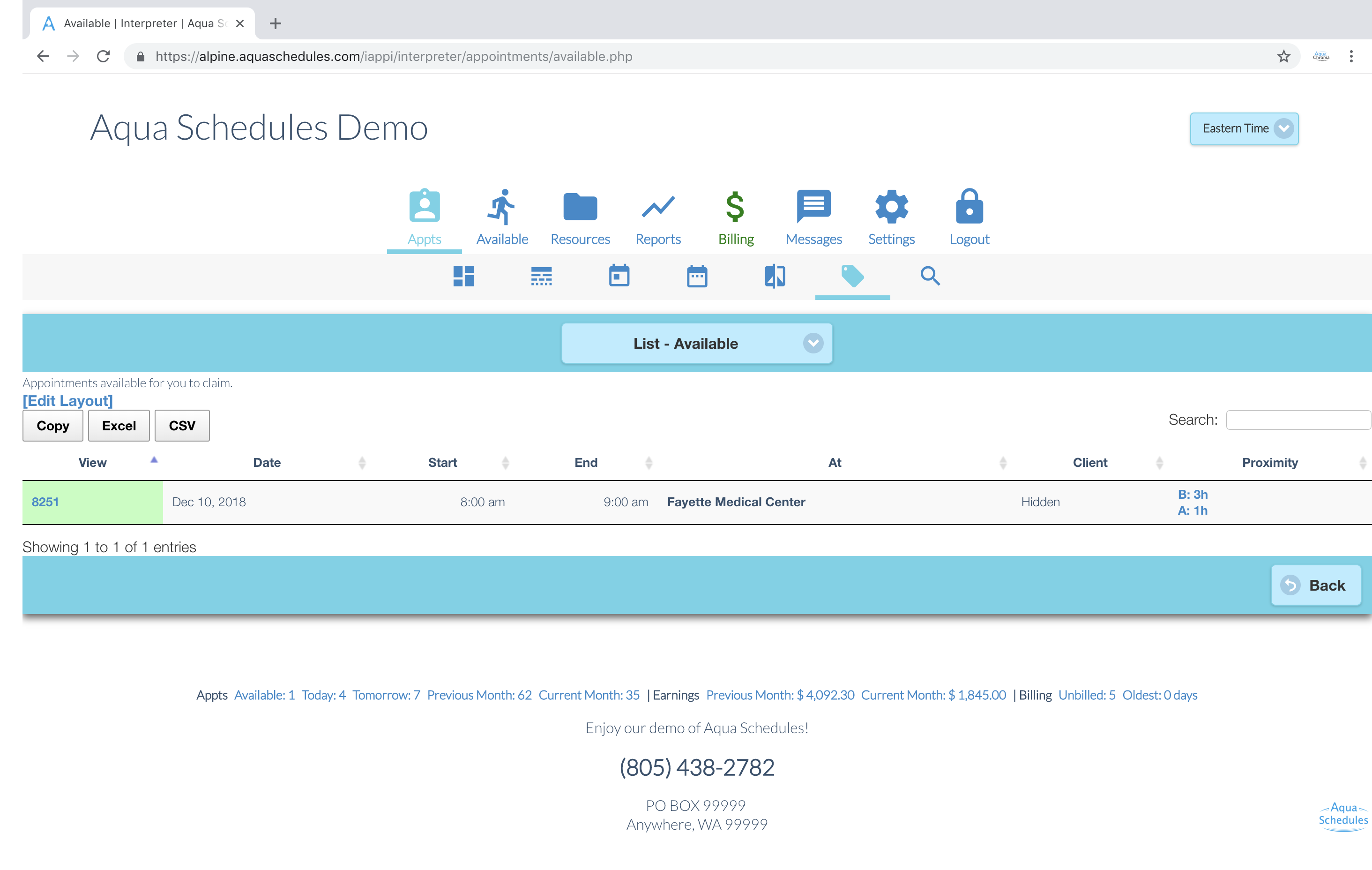Sort table by End column

(x=586, y=462)
